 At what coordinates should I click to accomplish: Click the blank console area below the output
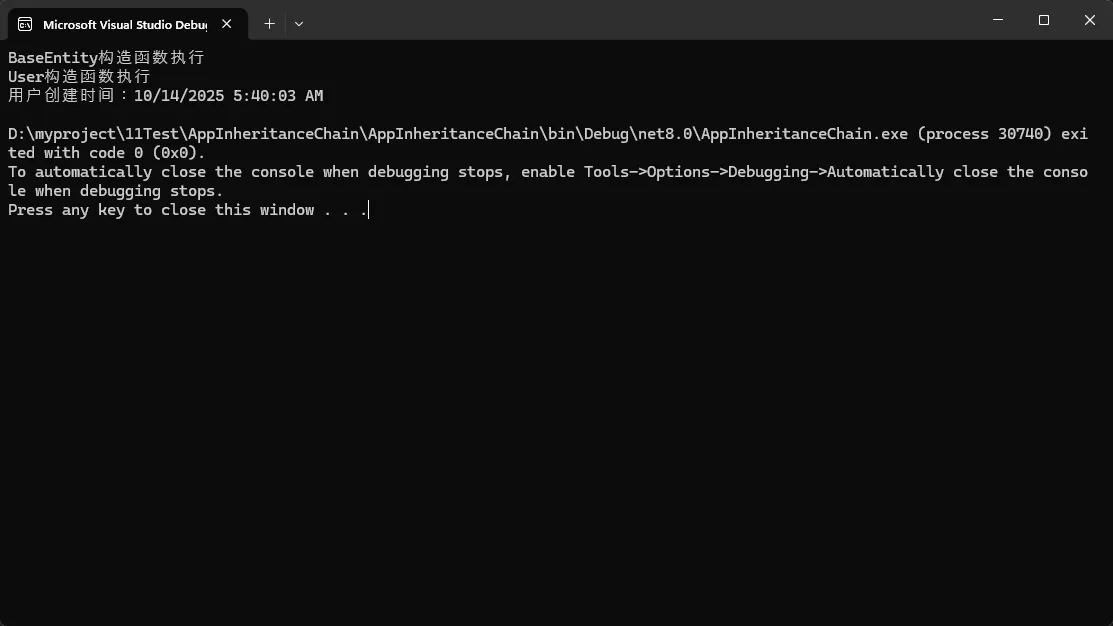[x=556, y=420]
